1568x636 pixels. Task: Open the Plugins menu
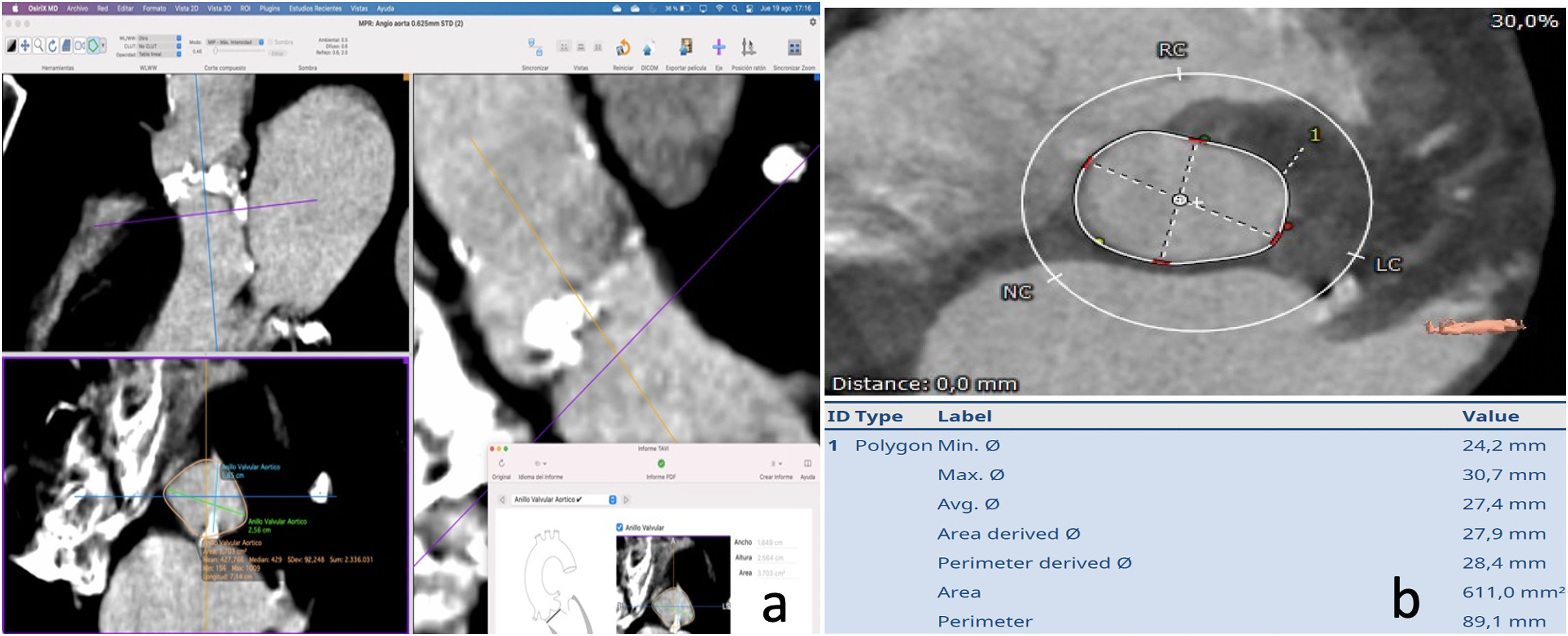click(270, 9)
